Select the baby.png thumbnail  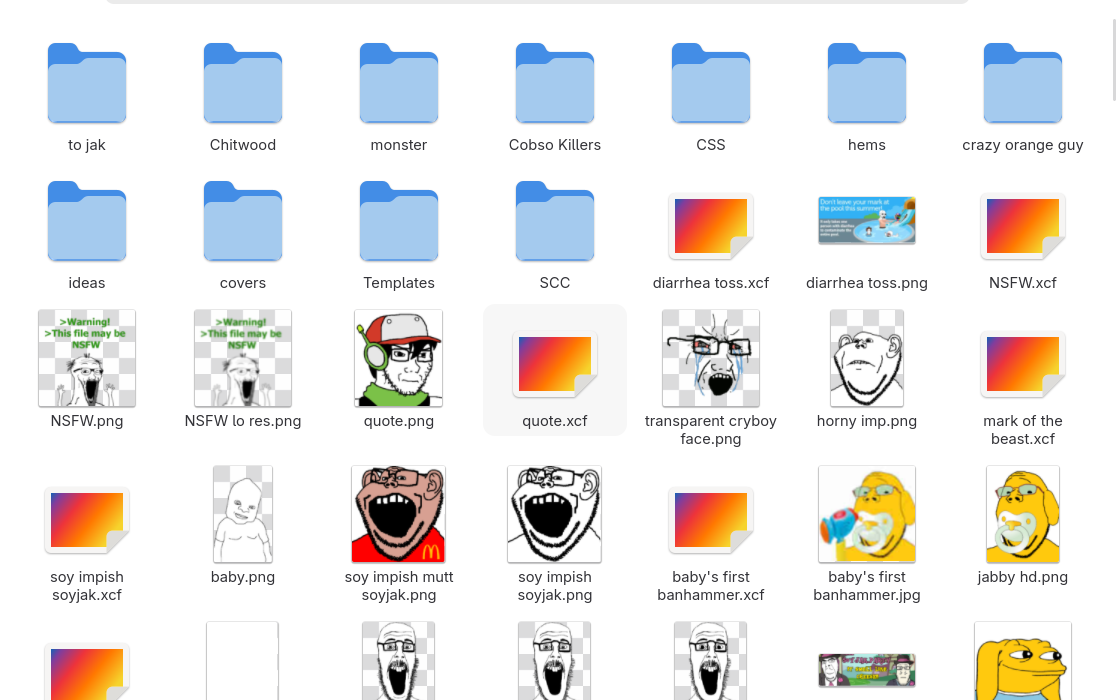[243, 514]
